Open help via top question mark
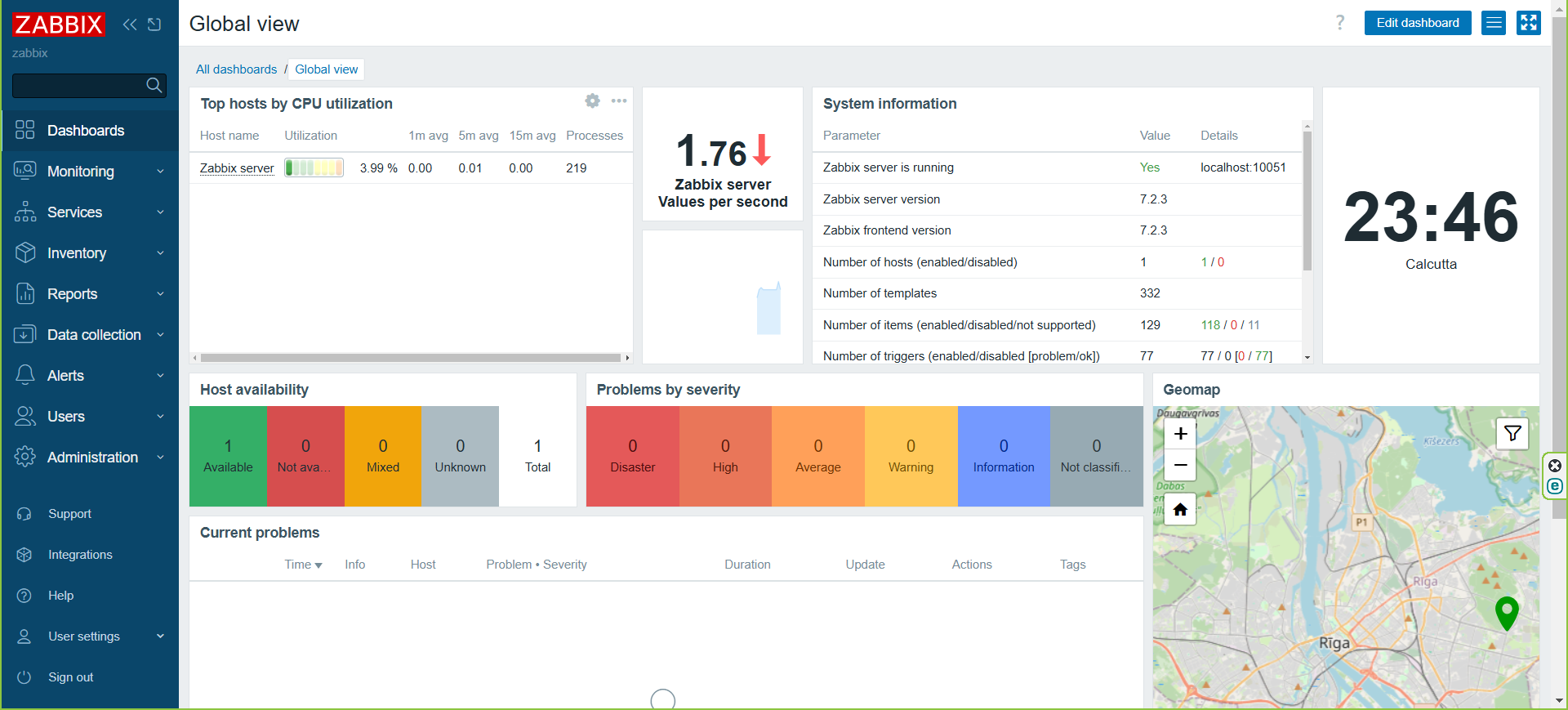 coord(1340,22)
